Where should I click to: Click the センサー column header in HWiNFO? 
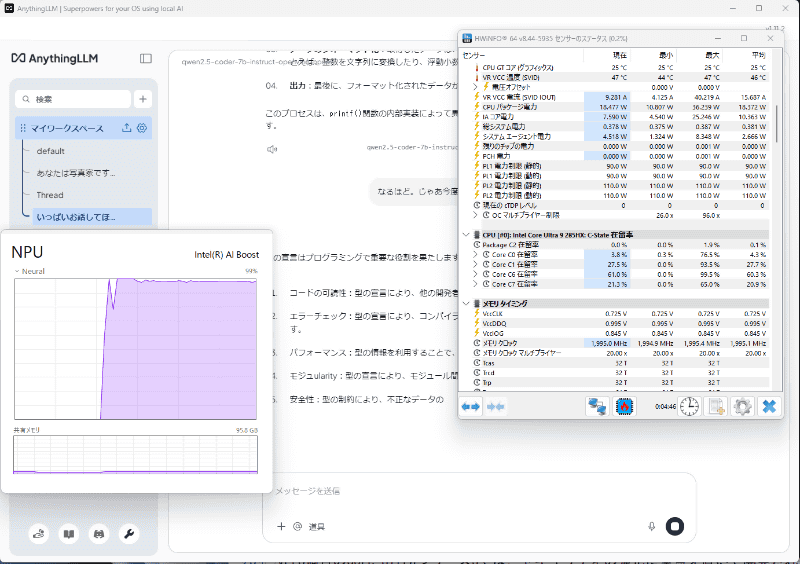521,55
